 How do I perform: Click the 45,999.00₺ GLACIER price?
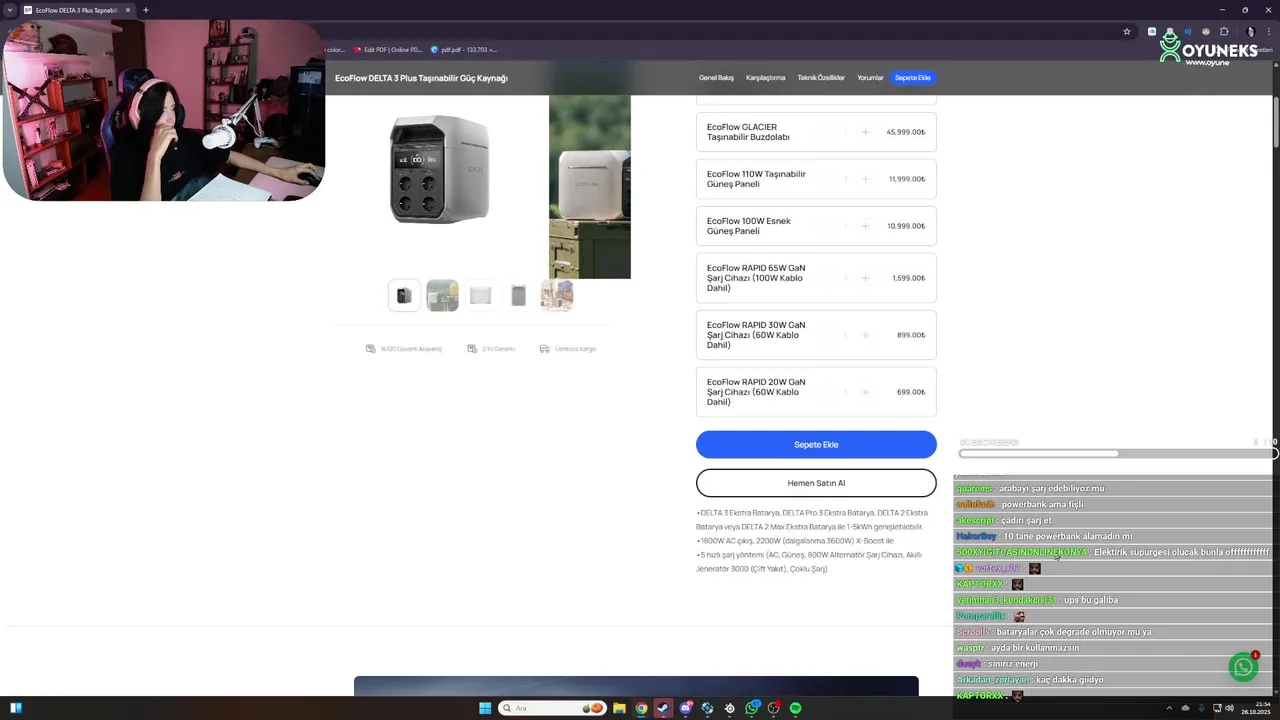tap(905, 132)
